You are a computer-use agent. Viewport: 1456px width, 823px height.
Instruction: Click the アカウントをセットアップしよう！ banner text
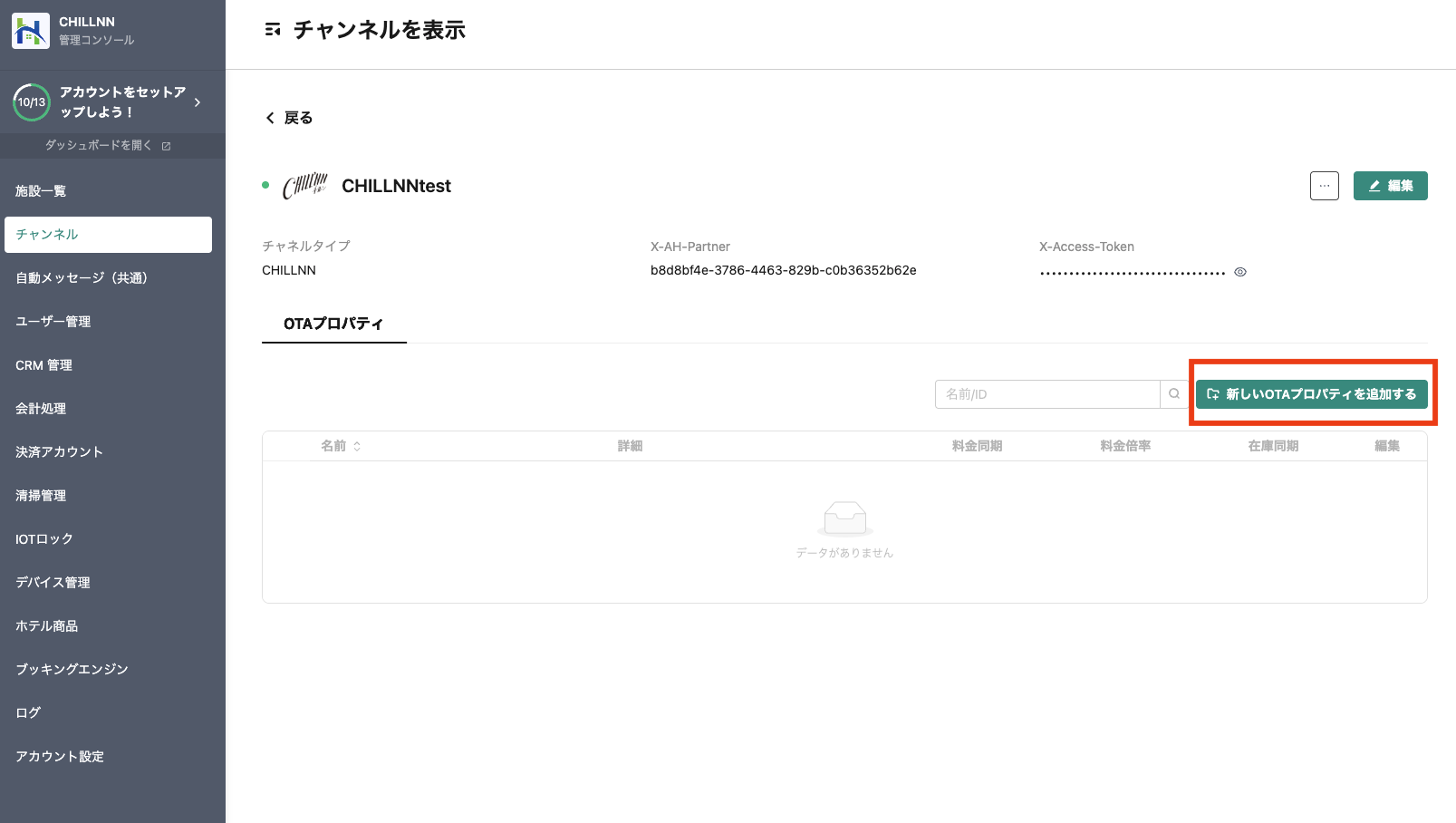(123, 102)
